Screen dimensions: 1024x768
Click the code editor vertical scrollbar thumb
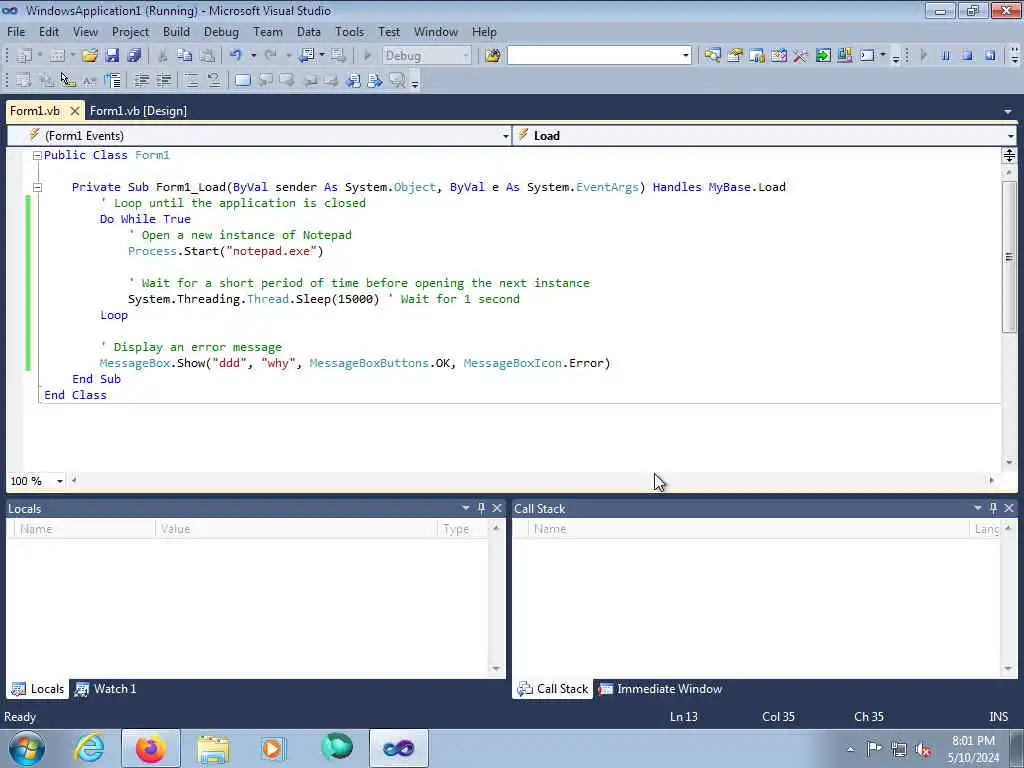(x=1009, y=257)
